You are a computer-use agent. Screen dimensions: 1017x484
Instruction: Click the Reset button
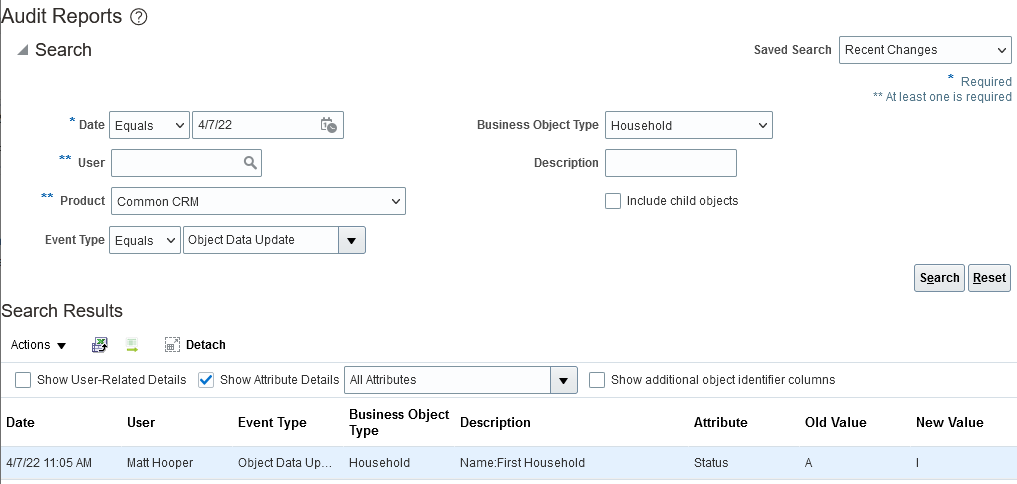(x=989, y=278)
